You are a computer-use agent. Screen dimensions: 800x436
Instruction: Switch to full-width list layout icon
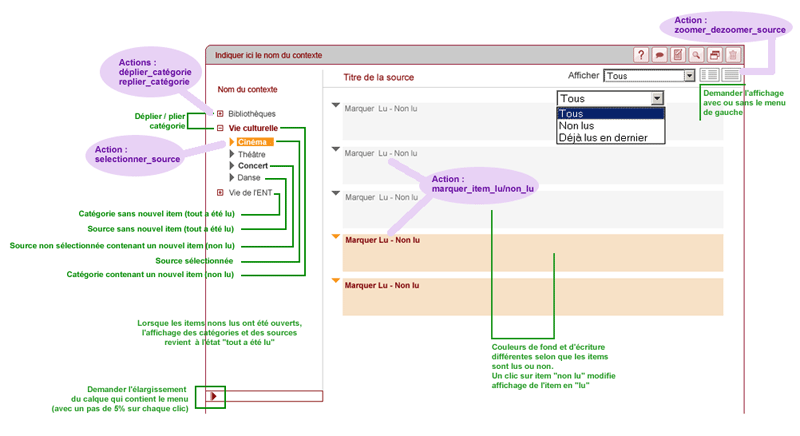732,75
